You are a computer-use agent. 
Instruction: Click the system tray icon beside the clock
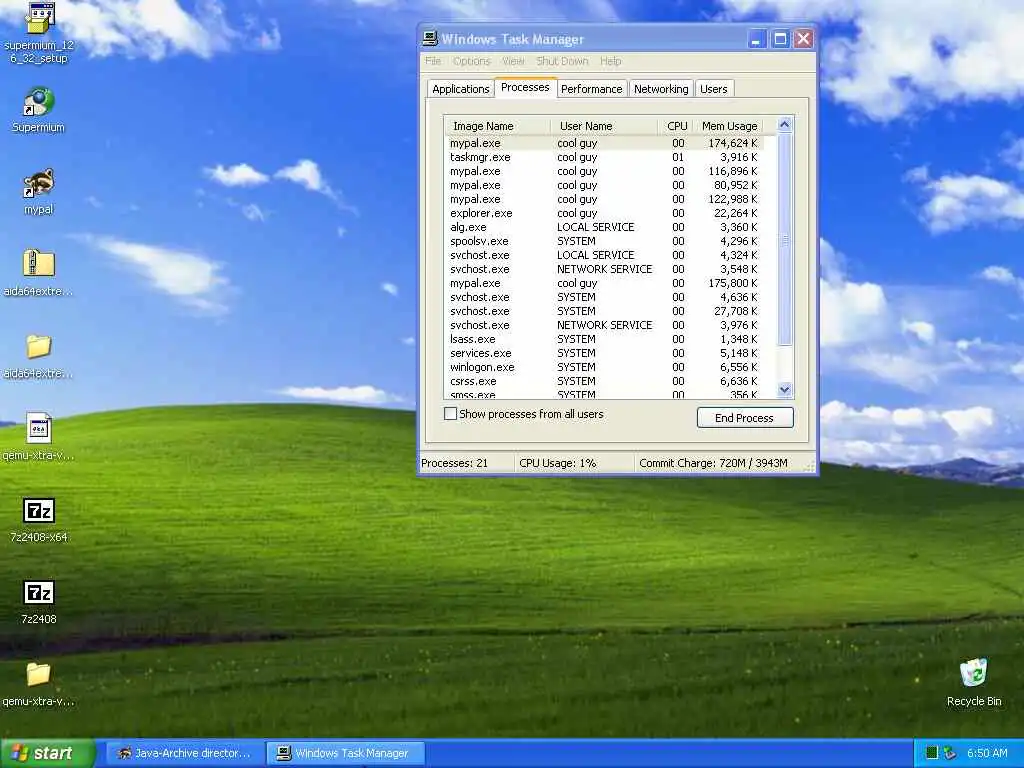pos(950,753)
